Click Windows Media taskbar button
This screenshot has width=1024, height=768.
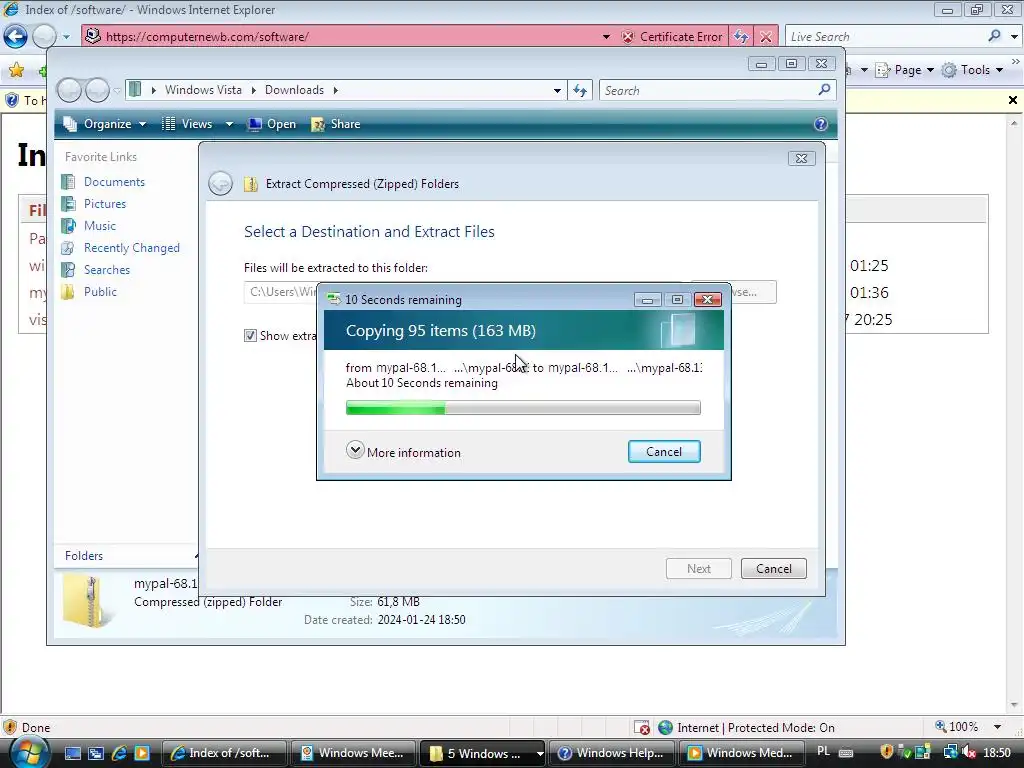pos(741,753)
